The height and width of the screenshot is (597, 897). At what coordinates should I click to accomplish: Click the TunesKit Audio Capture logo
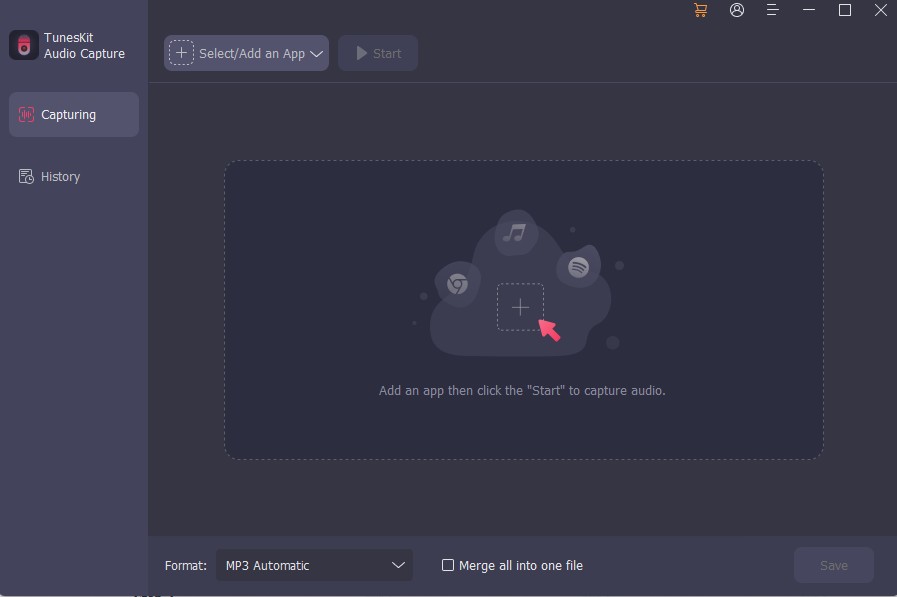click(24, 45)
